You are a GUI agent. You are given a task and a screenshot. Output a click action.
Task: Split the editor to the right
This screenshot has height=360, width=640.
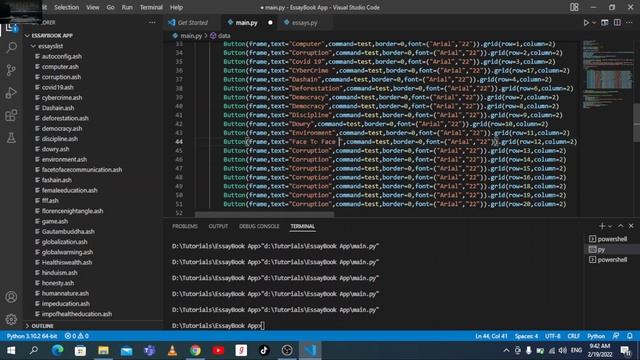pyautogui.click(x=617, y=23)
